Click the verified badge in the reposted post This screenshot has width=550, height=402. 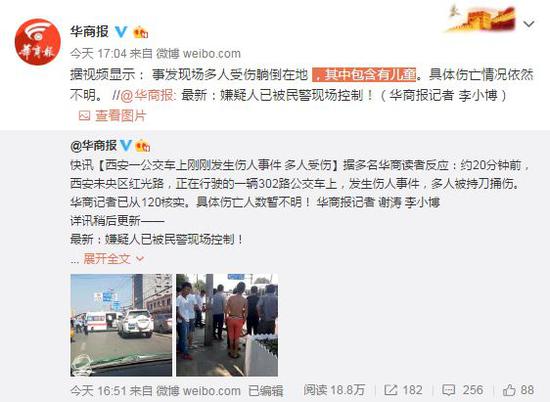pos(126,145)
